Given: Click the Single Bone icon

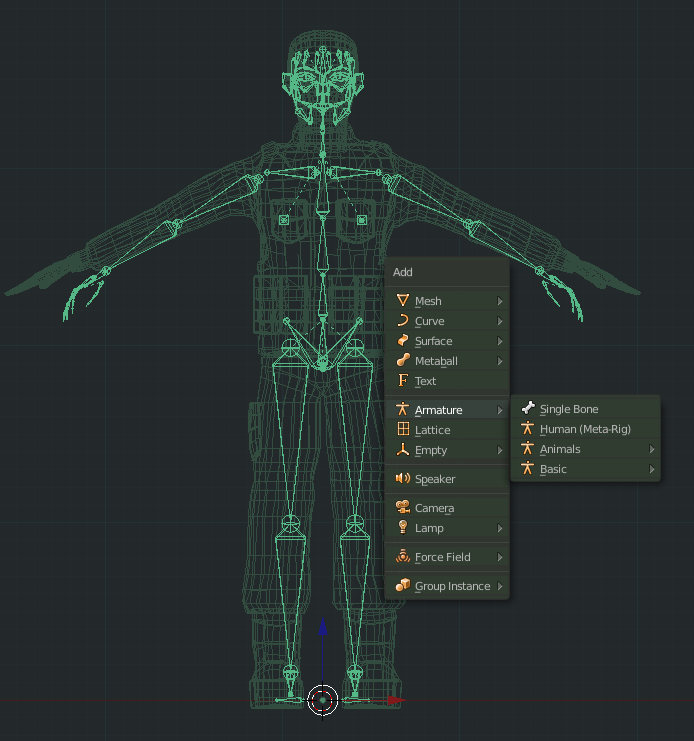Looking at the screenshot, I should pyautogui.click(x=528, y=408).
